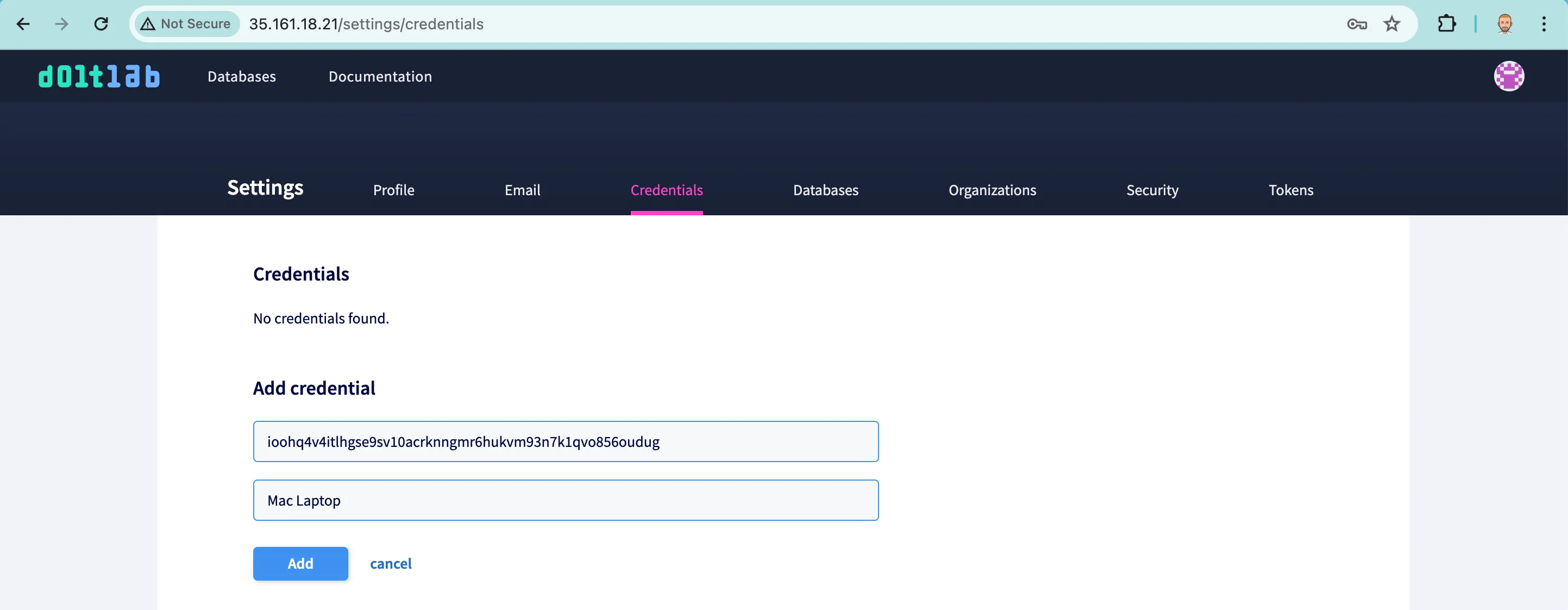Open browser extensions puzzle icon
Viewport: 1568px width, 610px height.
click(x=1446, y=24)
